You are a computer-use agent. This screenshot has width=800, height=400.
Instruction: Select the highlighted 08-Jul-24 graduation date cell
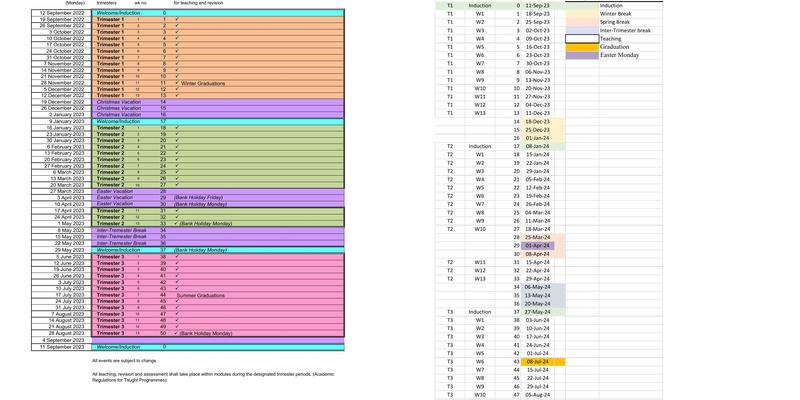click(x=538, y=361)
